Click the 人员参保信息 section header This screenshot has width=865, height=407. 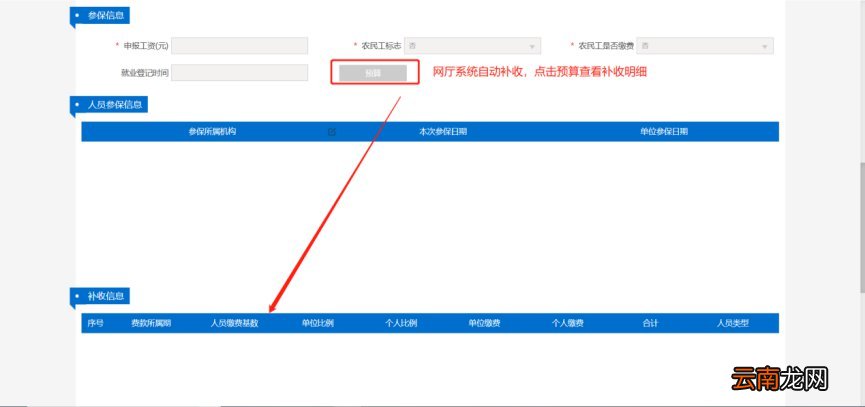pyautogui.click(x=109, y=104)
